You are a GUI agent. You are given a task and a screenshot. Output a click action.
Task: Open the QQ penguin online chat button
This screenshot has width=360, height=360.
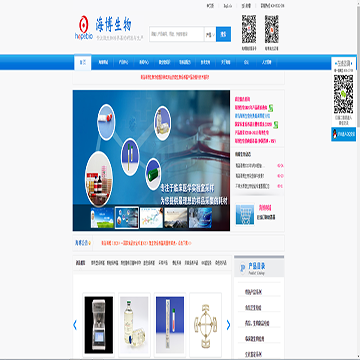tap(344, 134)
